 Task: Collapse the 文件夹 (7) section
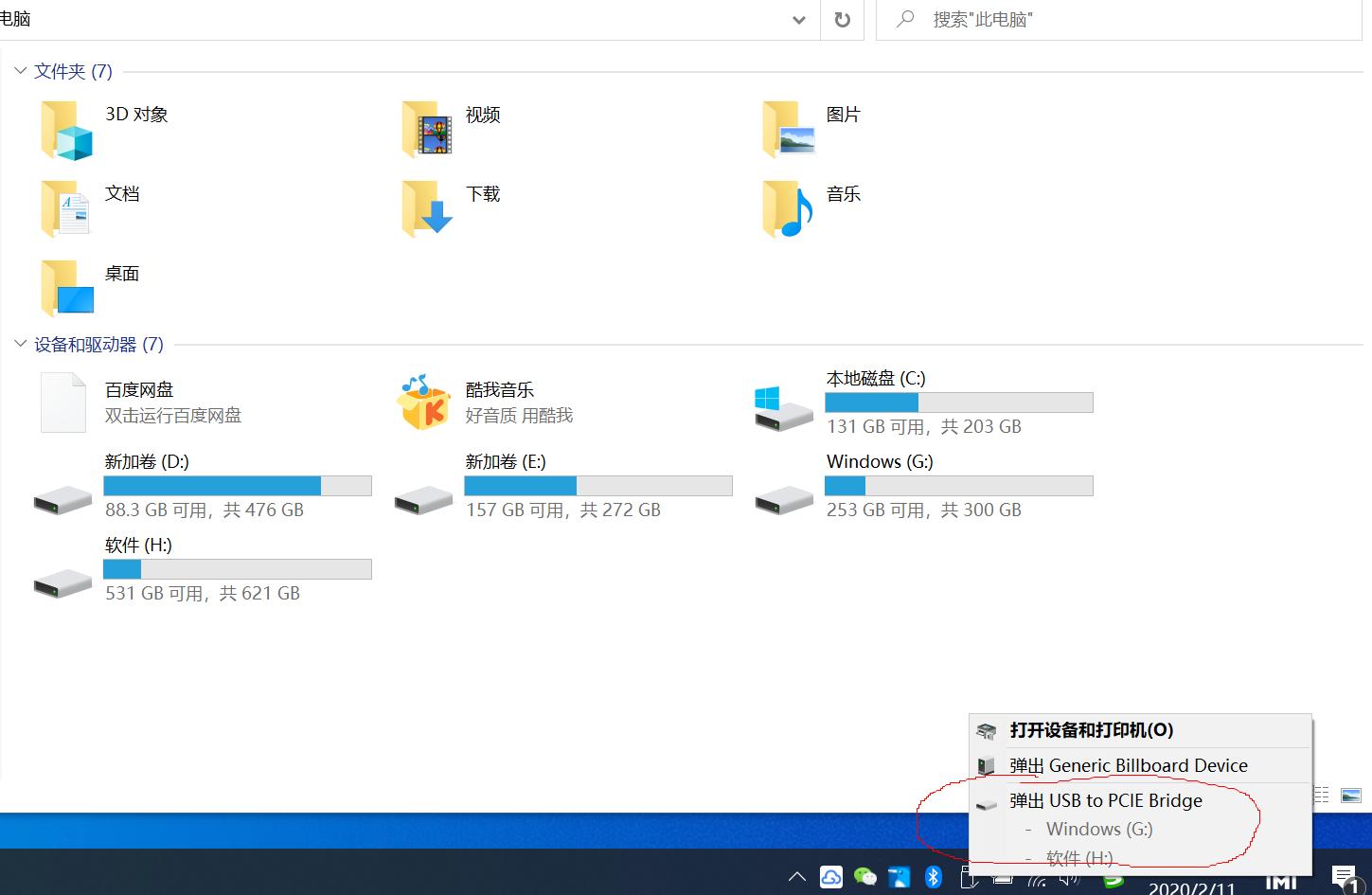(20, 70)
